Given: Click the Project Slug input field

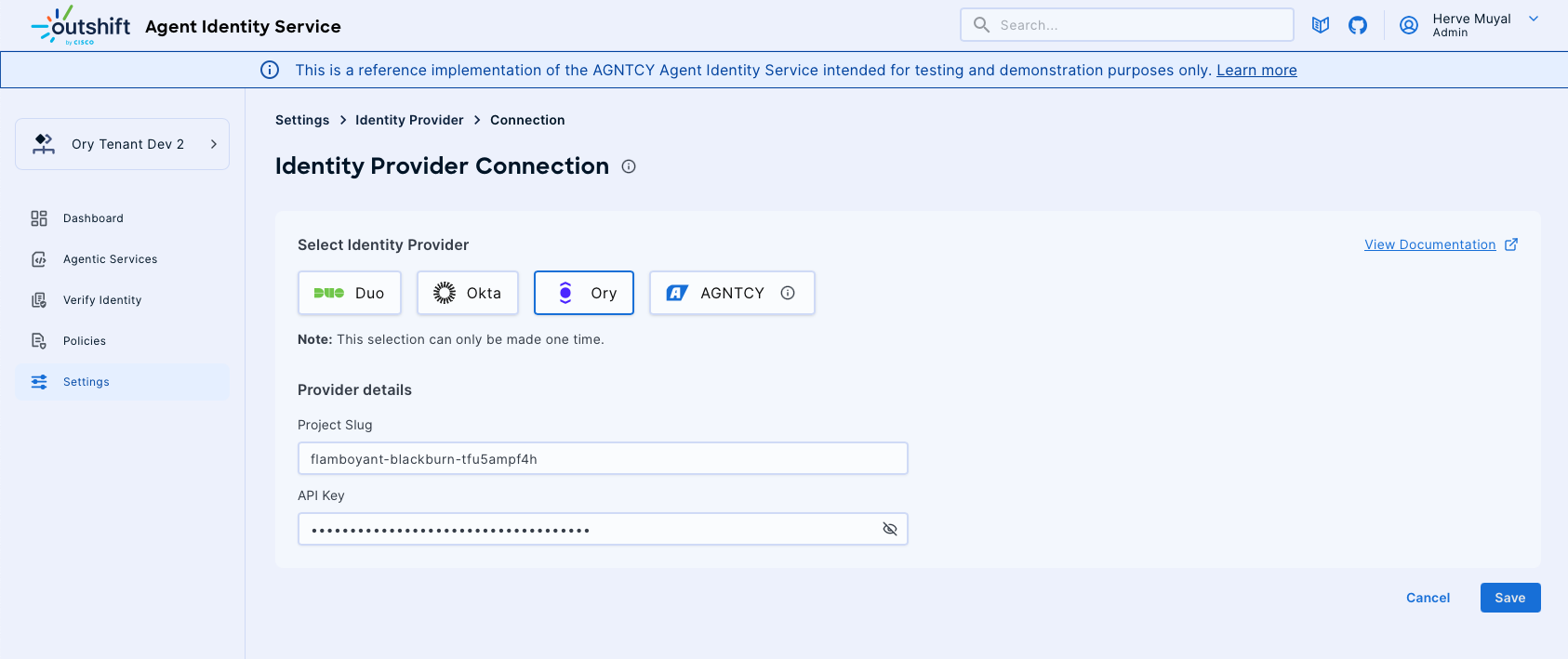Looking at the screenshot, I should 603,458.
